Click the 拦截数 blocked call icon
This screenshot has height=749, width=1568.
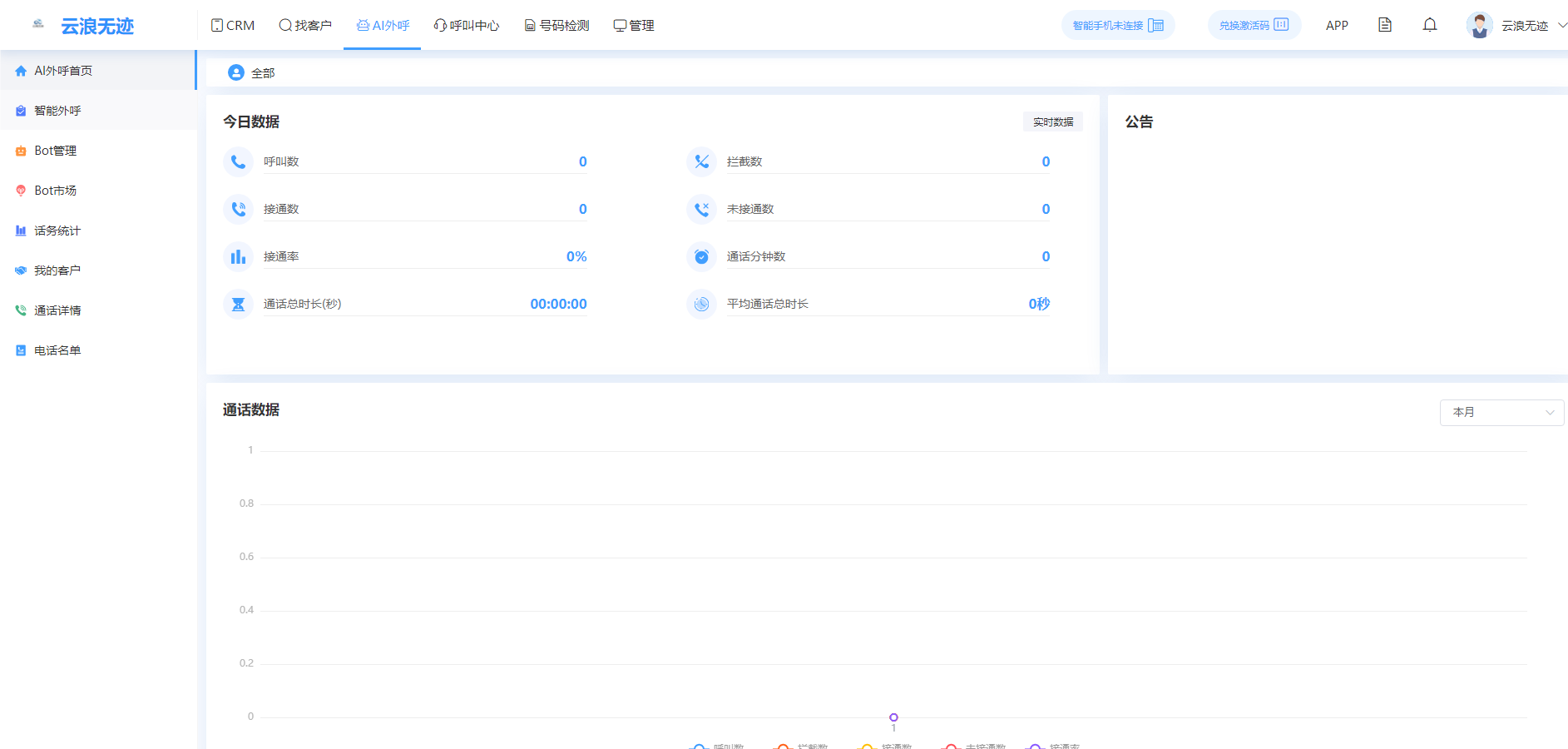pyautogui.click(x=701, y=161)
